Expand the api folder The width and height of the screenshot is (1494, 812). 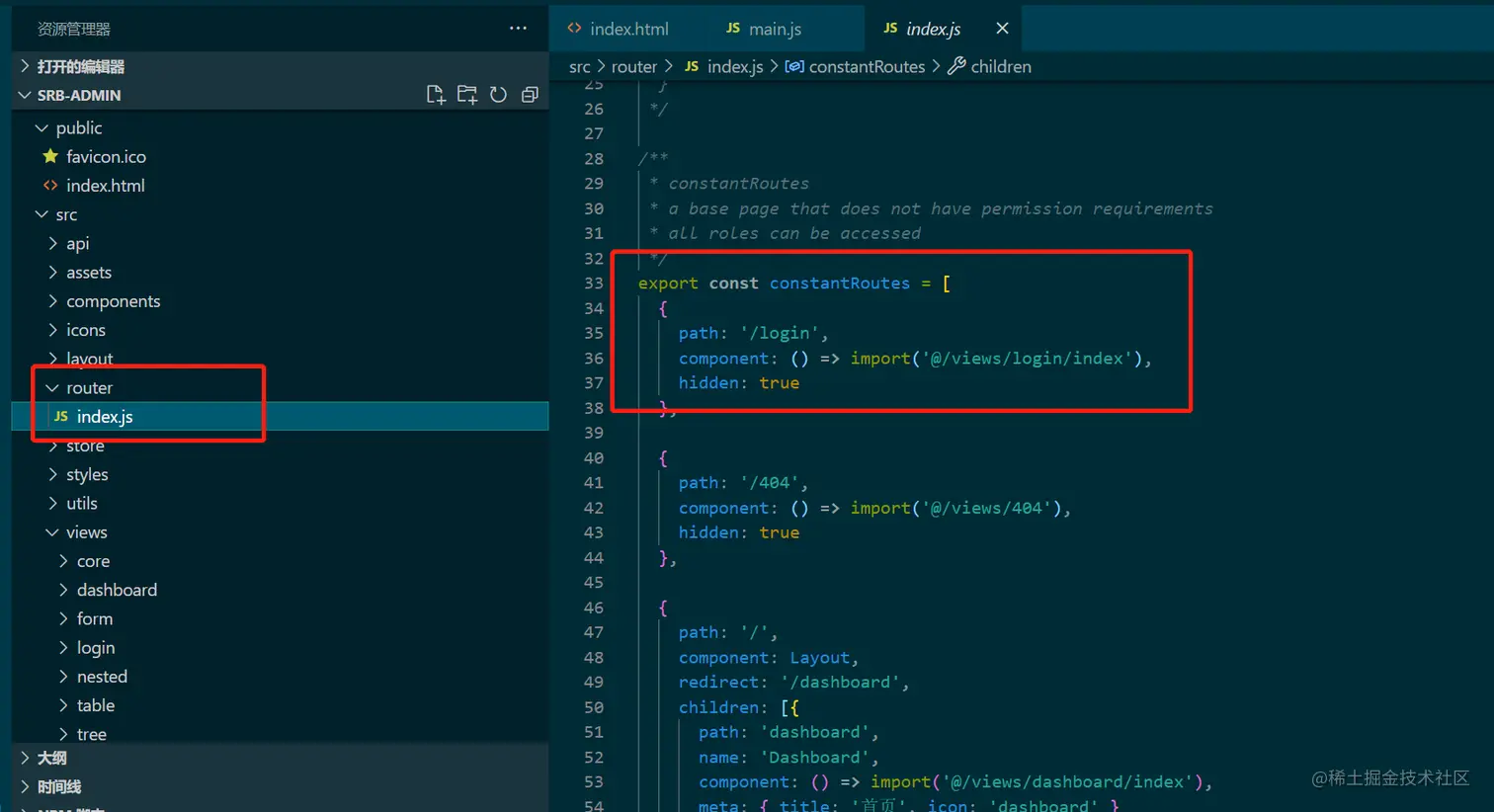[280, 243]
